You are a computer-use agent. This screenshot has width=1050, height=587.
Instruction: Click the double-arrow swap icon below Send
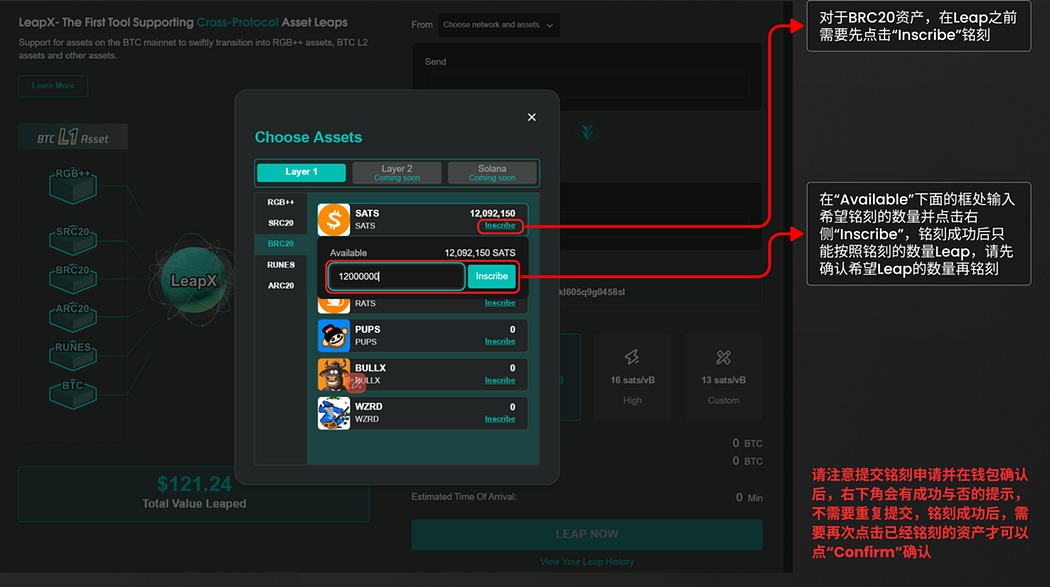[587, 132]
